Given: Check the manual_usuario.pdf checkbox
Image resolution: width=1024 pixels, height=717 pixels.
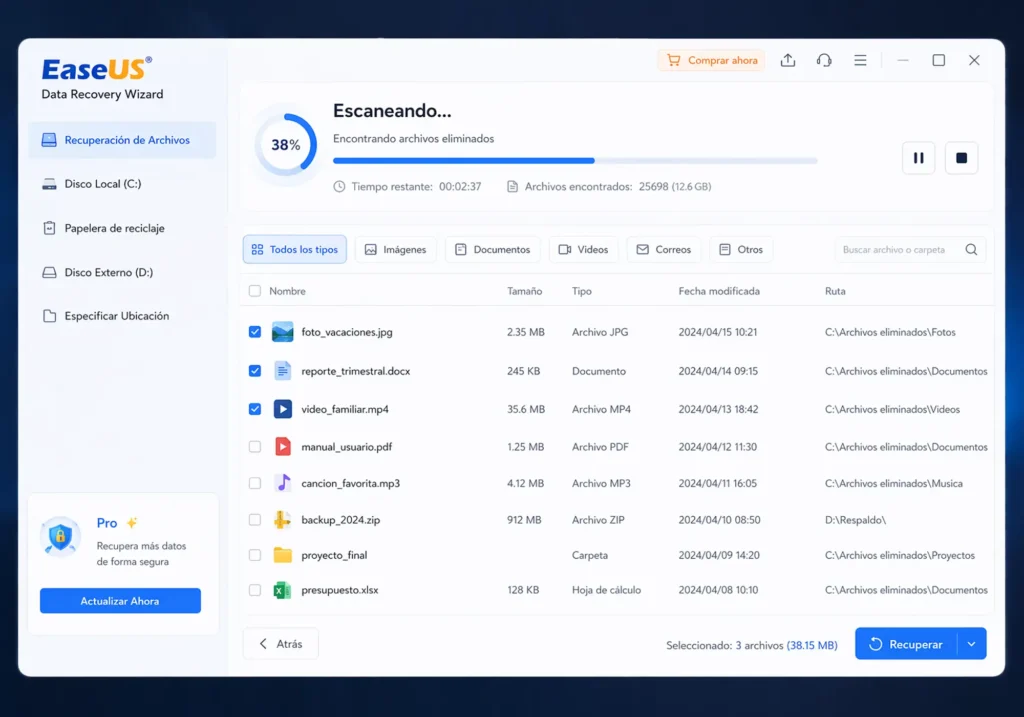Looking at the screenshot, I should (x=254, y=446).
